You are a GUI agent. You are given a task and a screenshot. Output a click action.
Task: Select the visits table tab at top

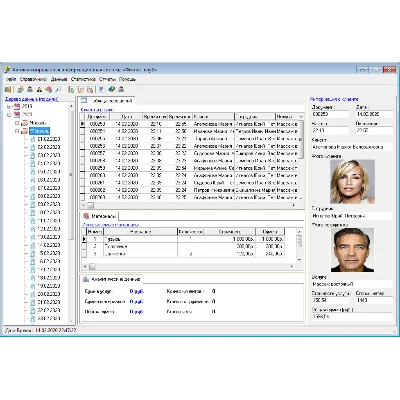[107, 101]
